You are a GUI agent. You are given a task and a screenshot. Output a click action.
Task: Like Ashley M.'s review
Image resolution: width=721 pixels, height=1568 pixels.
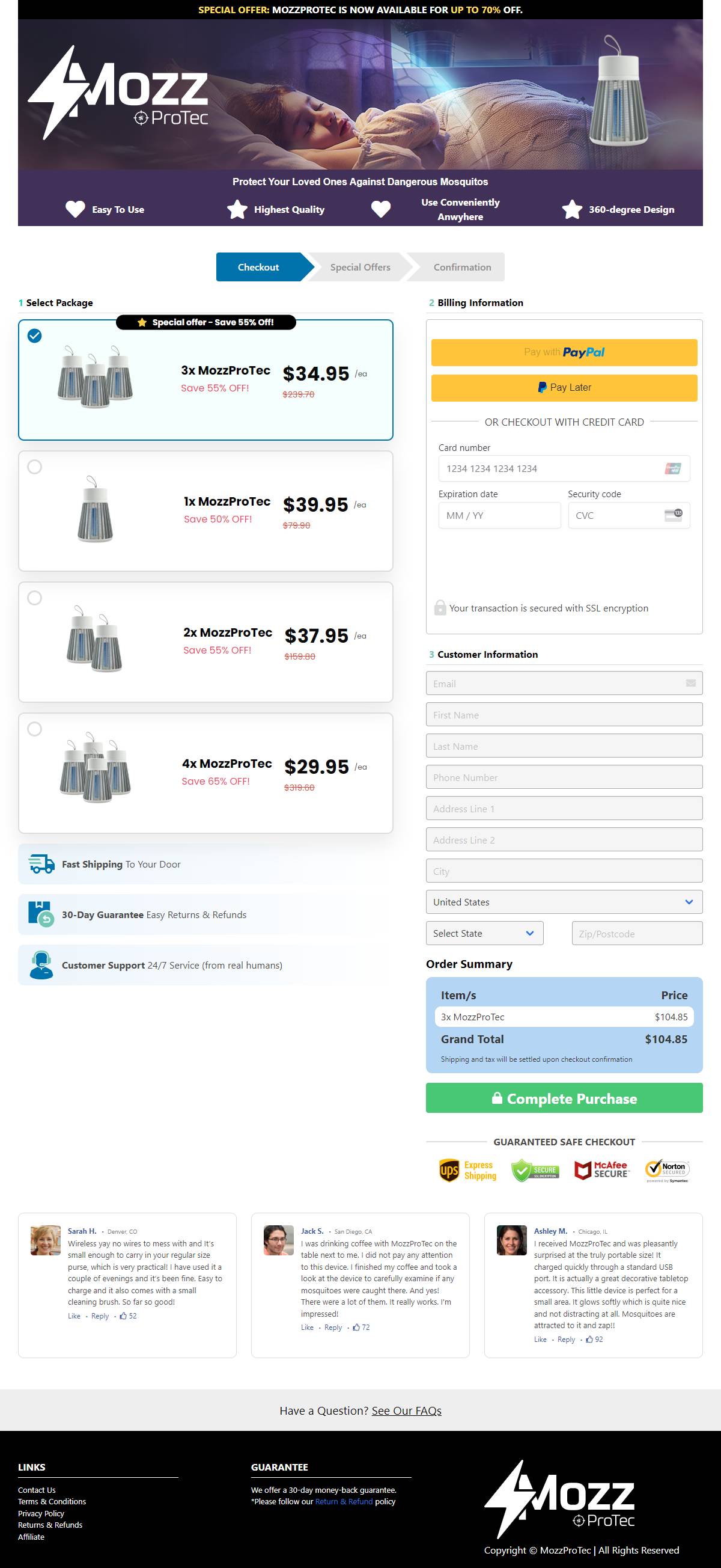pos(540,1340)
